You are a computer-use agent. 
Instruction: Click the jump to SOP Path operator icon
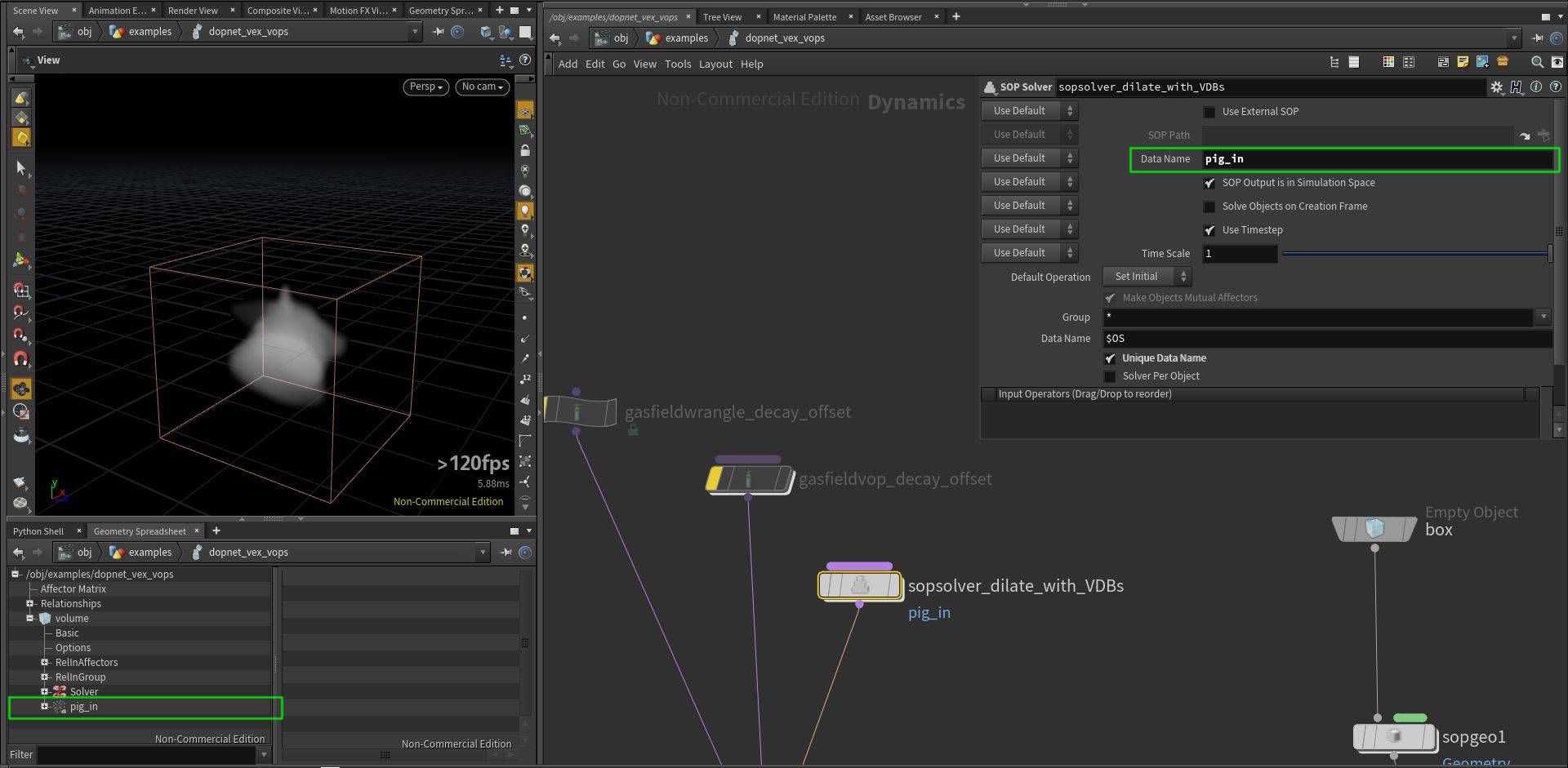click(1525, 135)
